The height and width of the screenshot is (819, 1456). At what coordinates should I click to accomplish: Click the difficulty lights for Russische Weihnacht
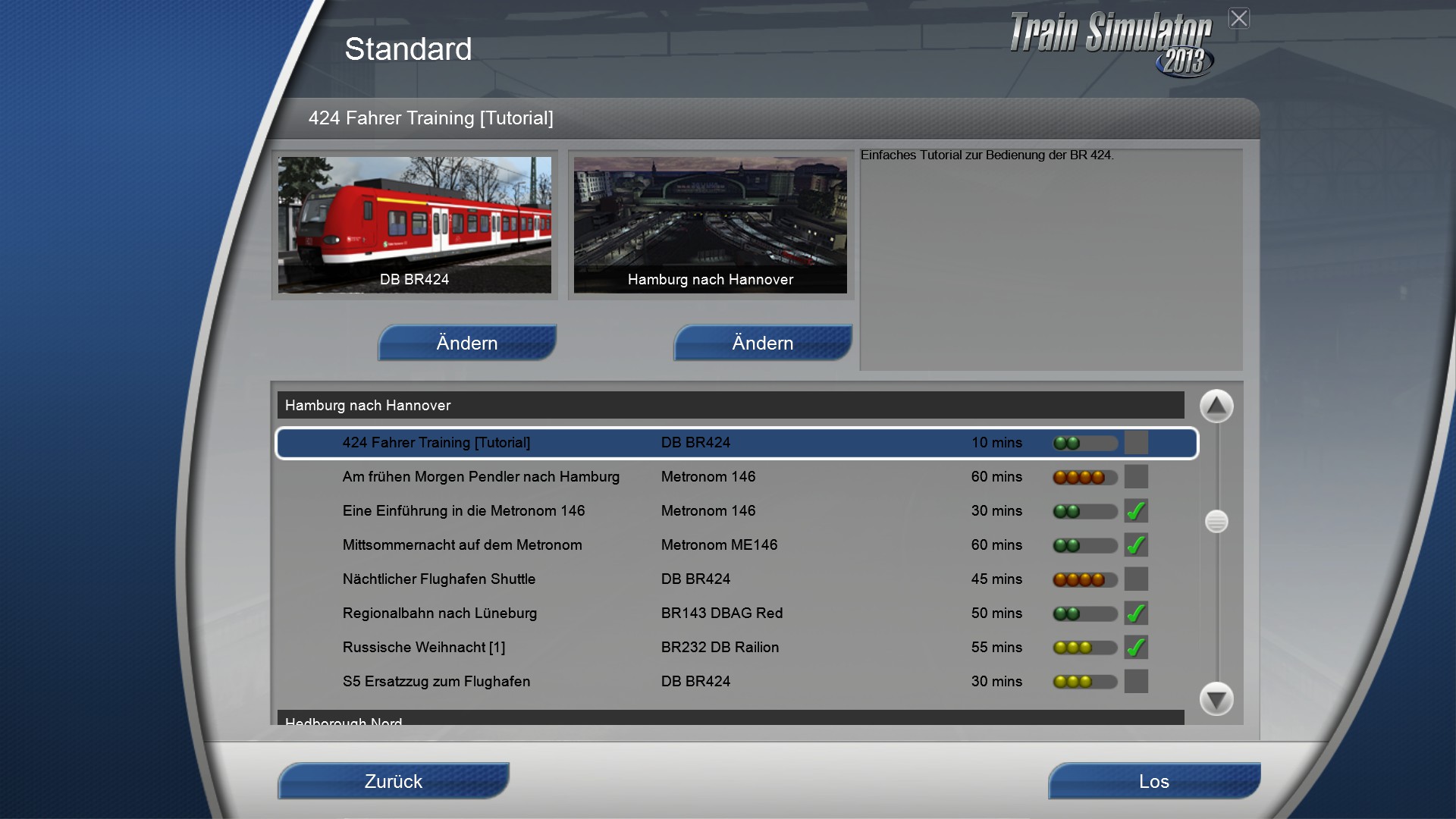tap(1084, 648)
